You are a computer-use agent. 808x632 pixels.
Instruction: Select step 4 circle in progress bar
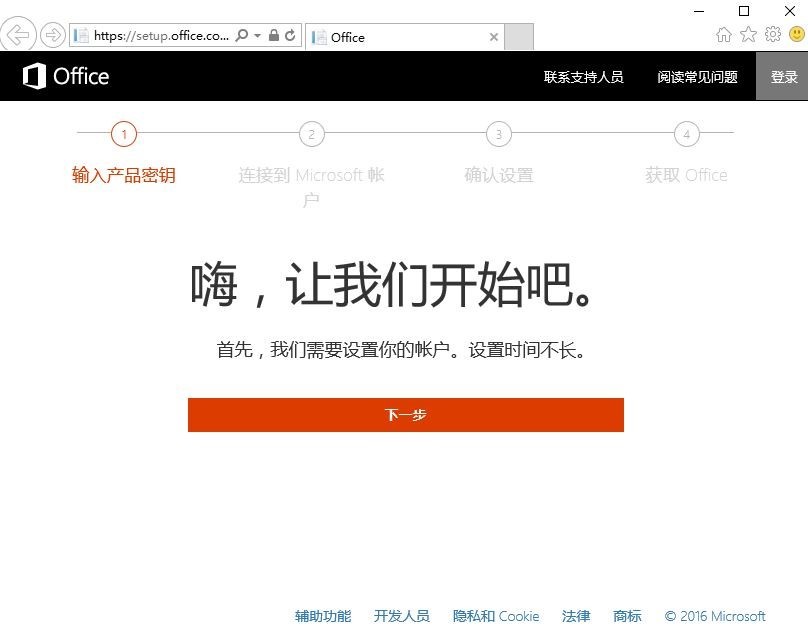(687, 134)
